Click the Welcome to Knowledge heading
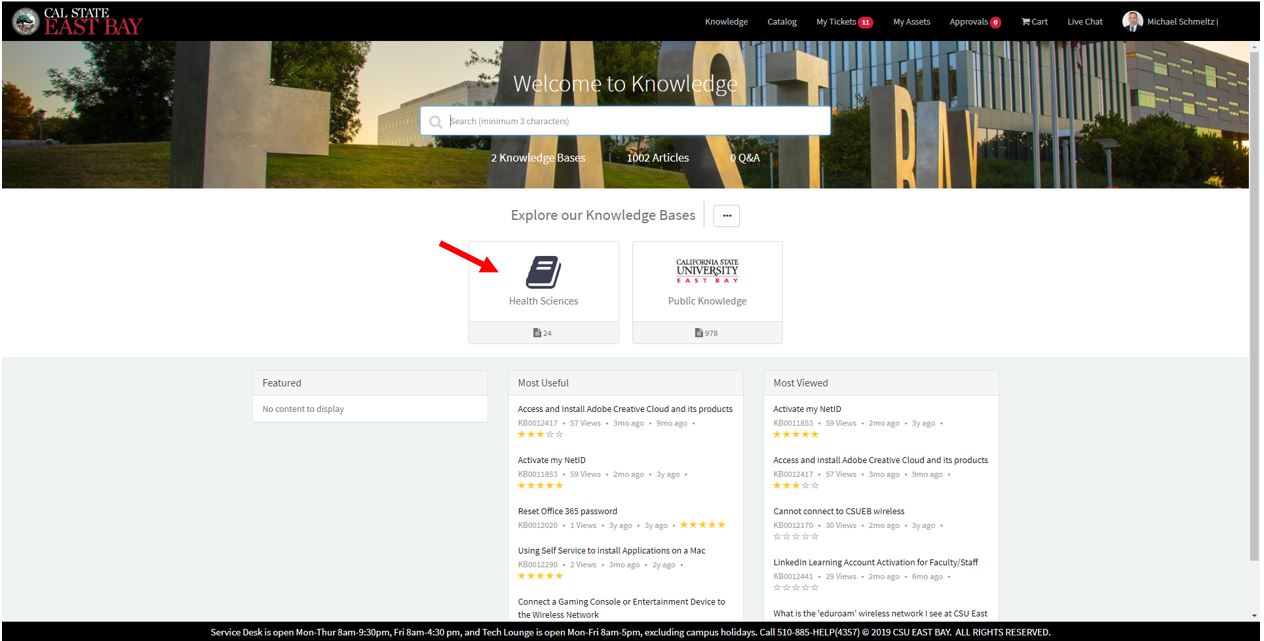This screenshot has height=641, width=1264. 625,84
